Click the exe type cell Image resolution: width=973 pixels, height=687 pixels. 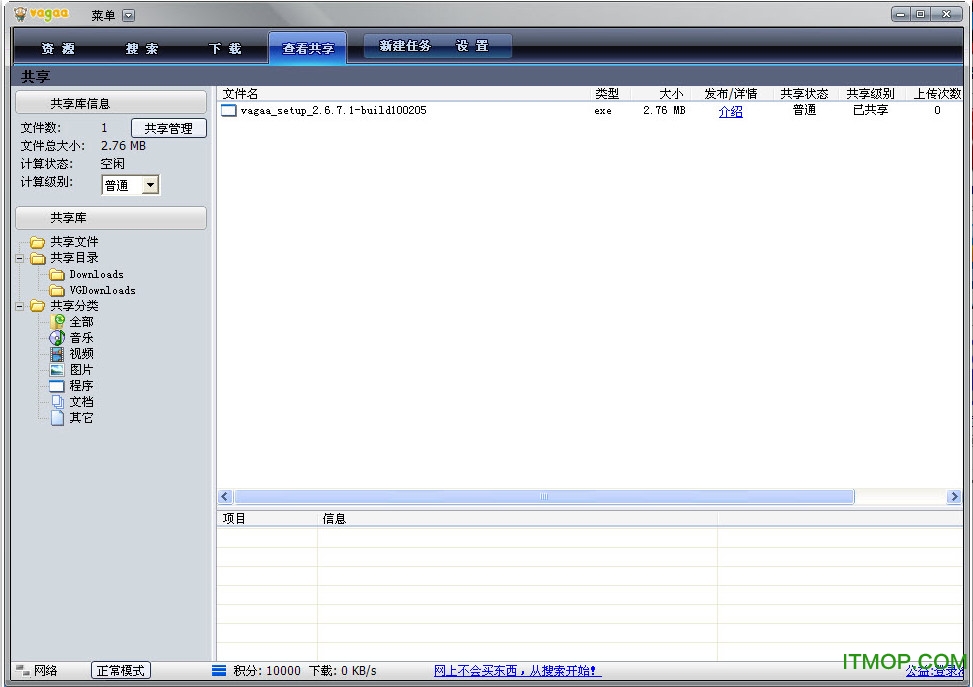point(603,111)
